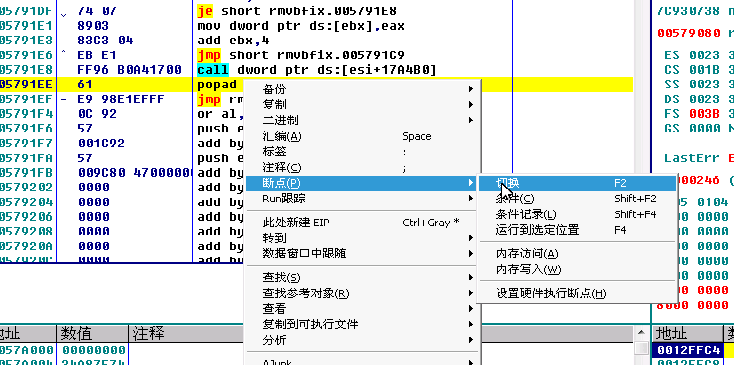Viewport: 734px width, 365px height.
Task: Click hex bytes E9 98E1EFFF
Action: (121, 99)
